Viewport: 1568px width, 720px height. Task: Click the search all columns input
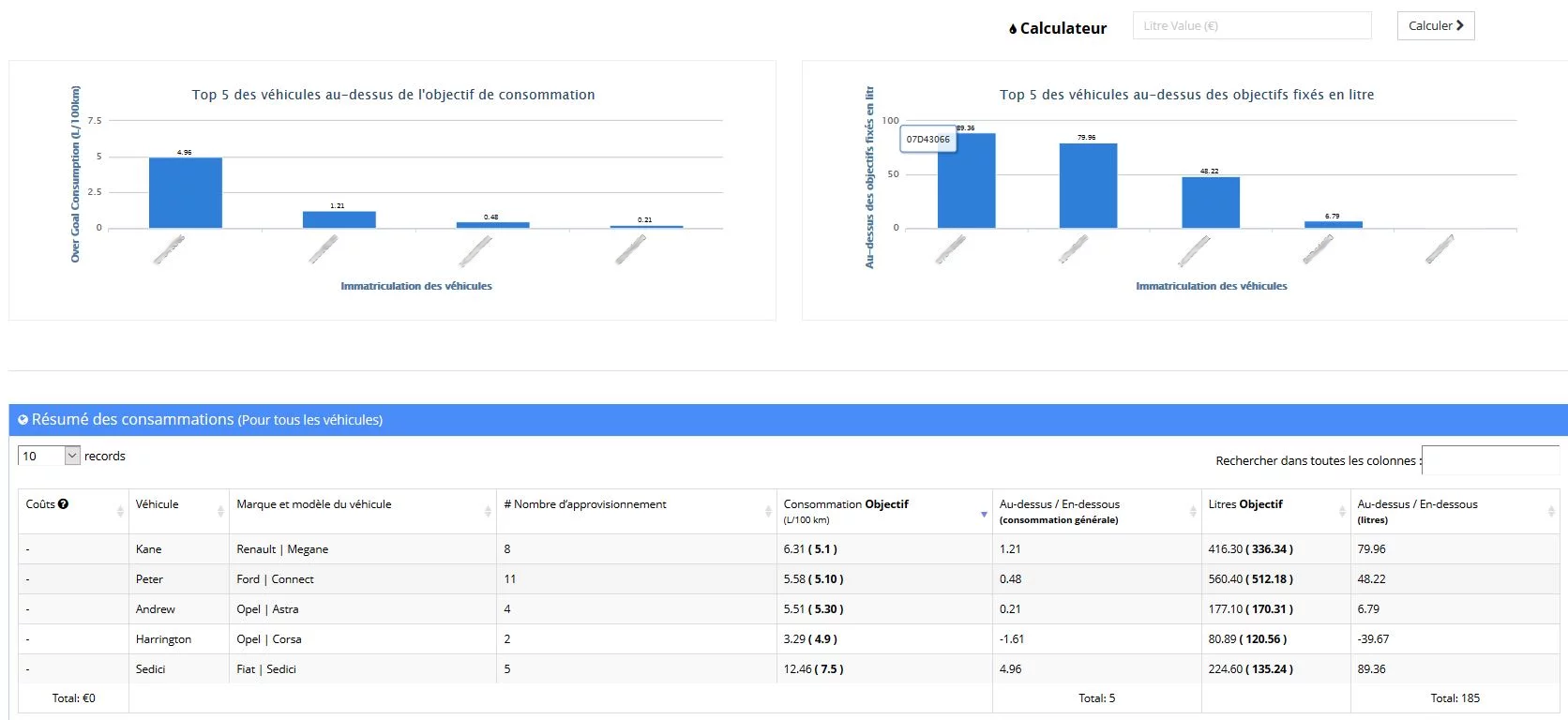click(x=1490, y=460)
